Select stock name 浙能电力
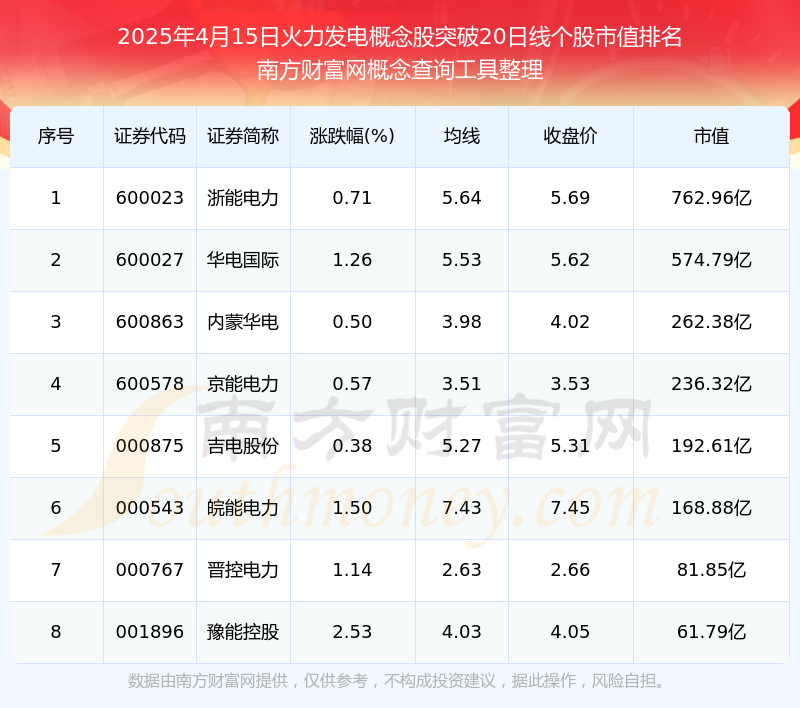Viewport: 800px width, 708px height. [x=243, y=198]
